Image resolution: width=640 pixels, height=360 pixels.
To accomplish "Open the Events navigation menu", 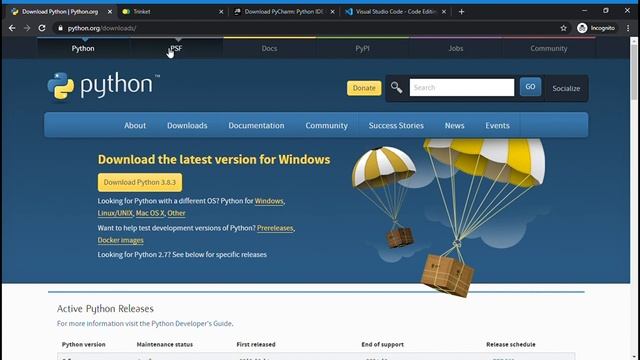I will click(x=497, y=125).
